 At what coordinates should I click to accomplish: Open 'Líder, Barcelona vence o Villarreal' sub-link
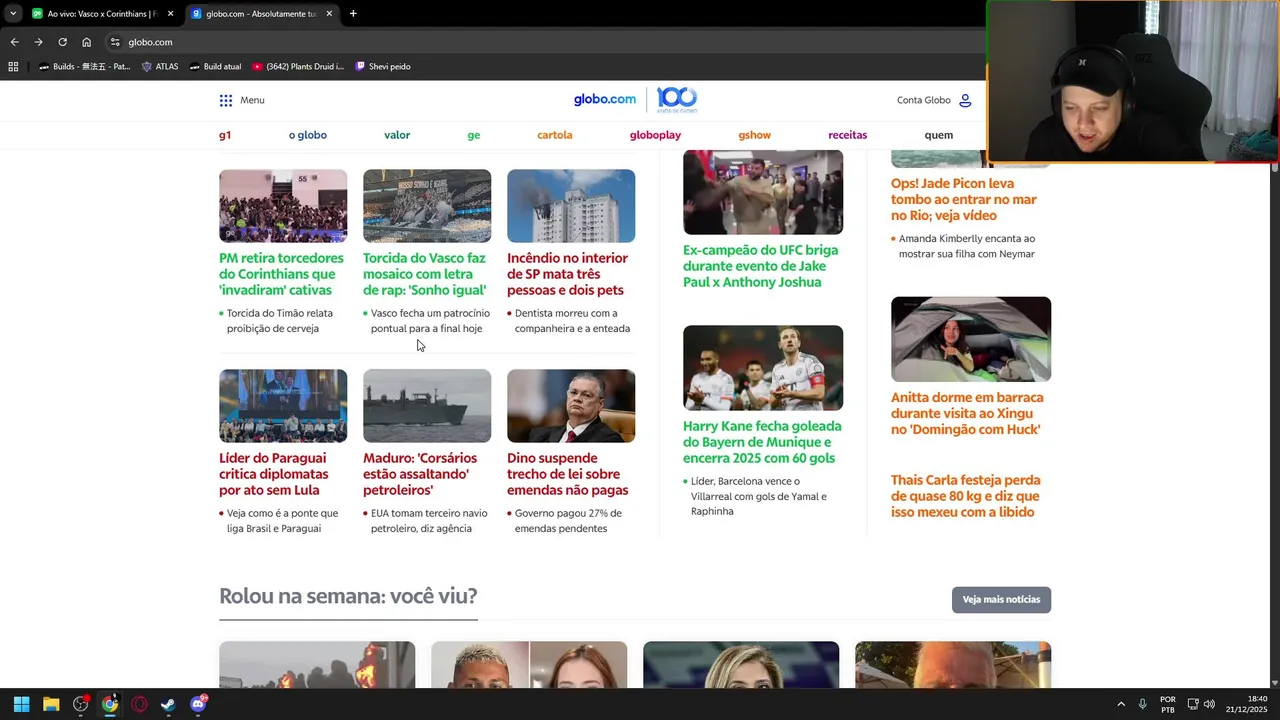pyautogui.click(x=759, y=496)
